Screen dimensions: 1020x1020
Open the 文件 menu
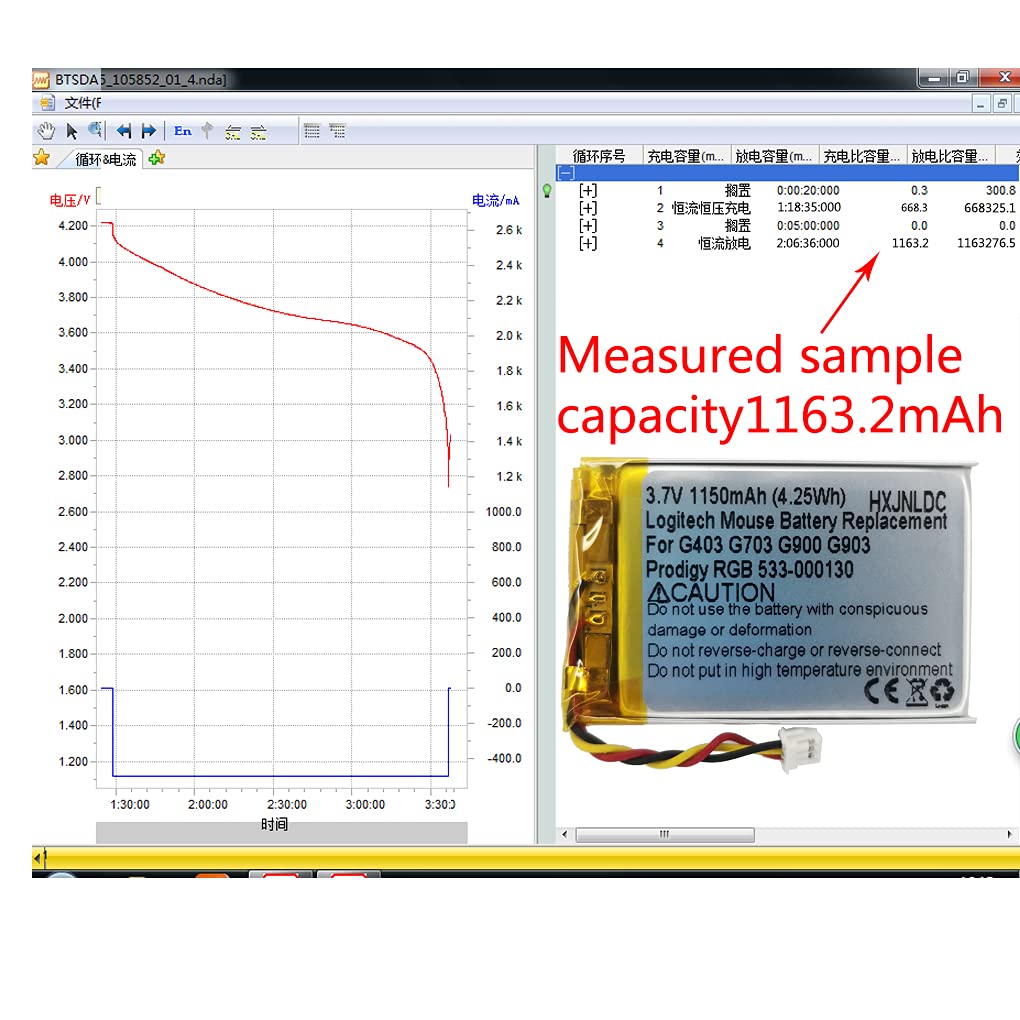point(82,103)
